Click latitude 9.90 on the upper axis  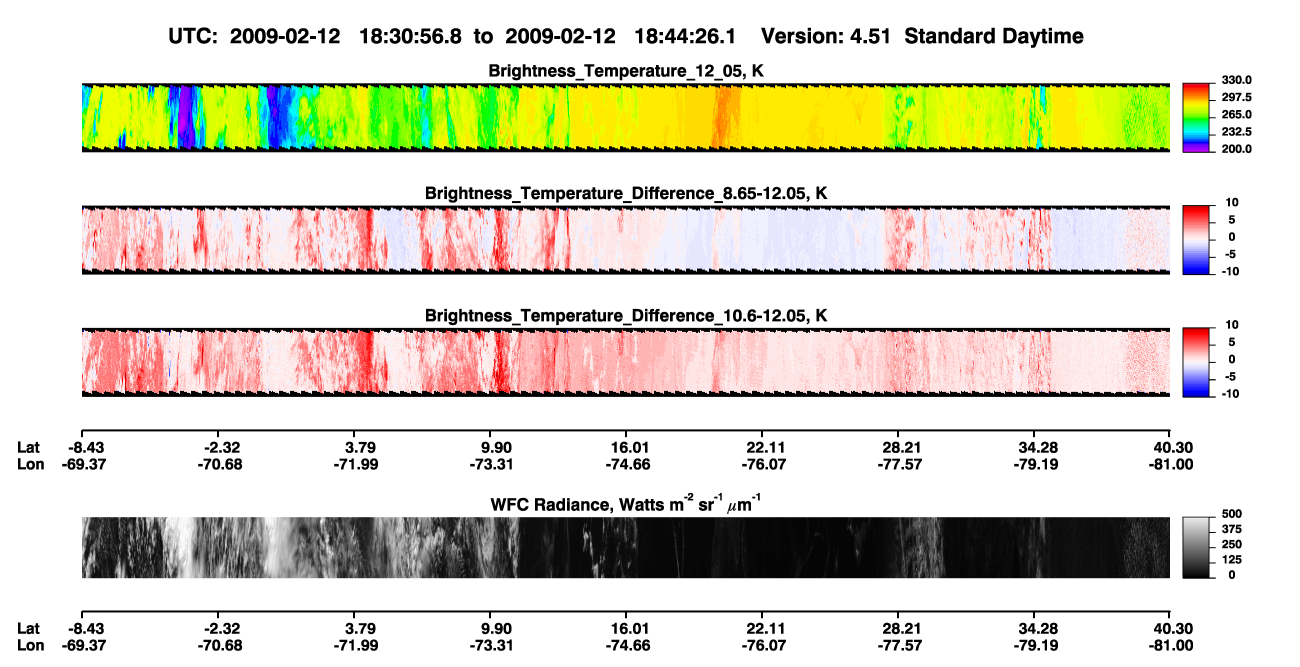click(496, 447)
